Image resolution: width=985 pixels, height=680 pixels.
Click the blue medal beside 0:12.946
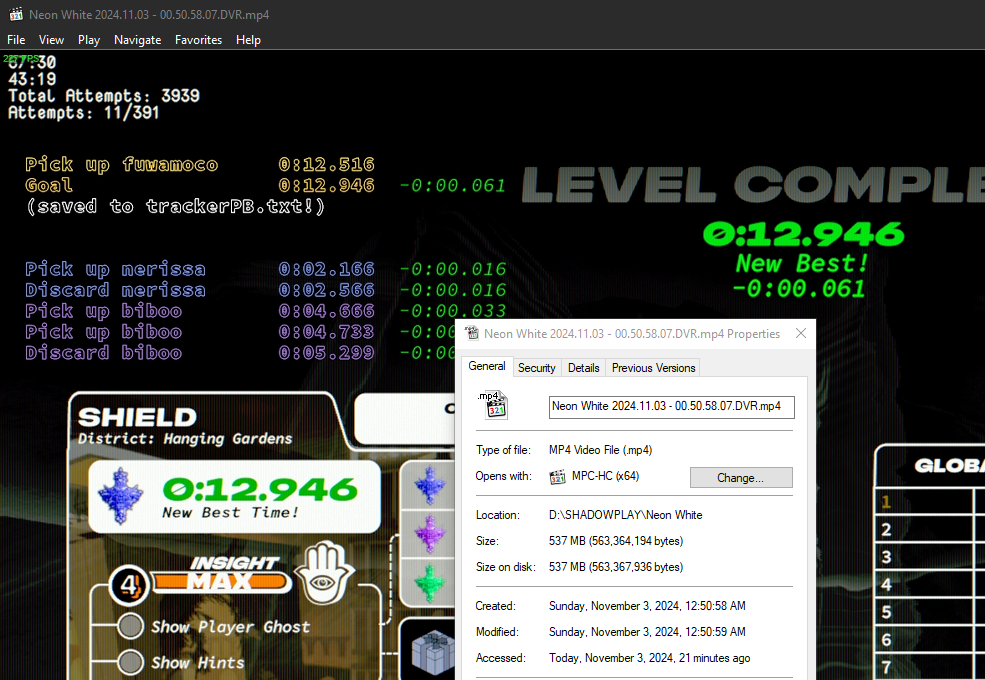120,496
